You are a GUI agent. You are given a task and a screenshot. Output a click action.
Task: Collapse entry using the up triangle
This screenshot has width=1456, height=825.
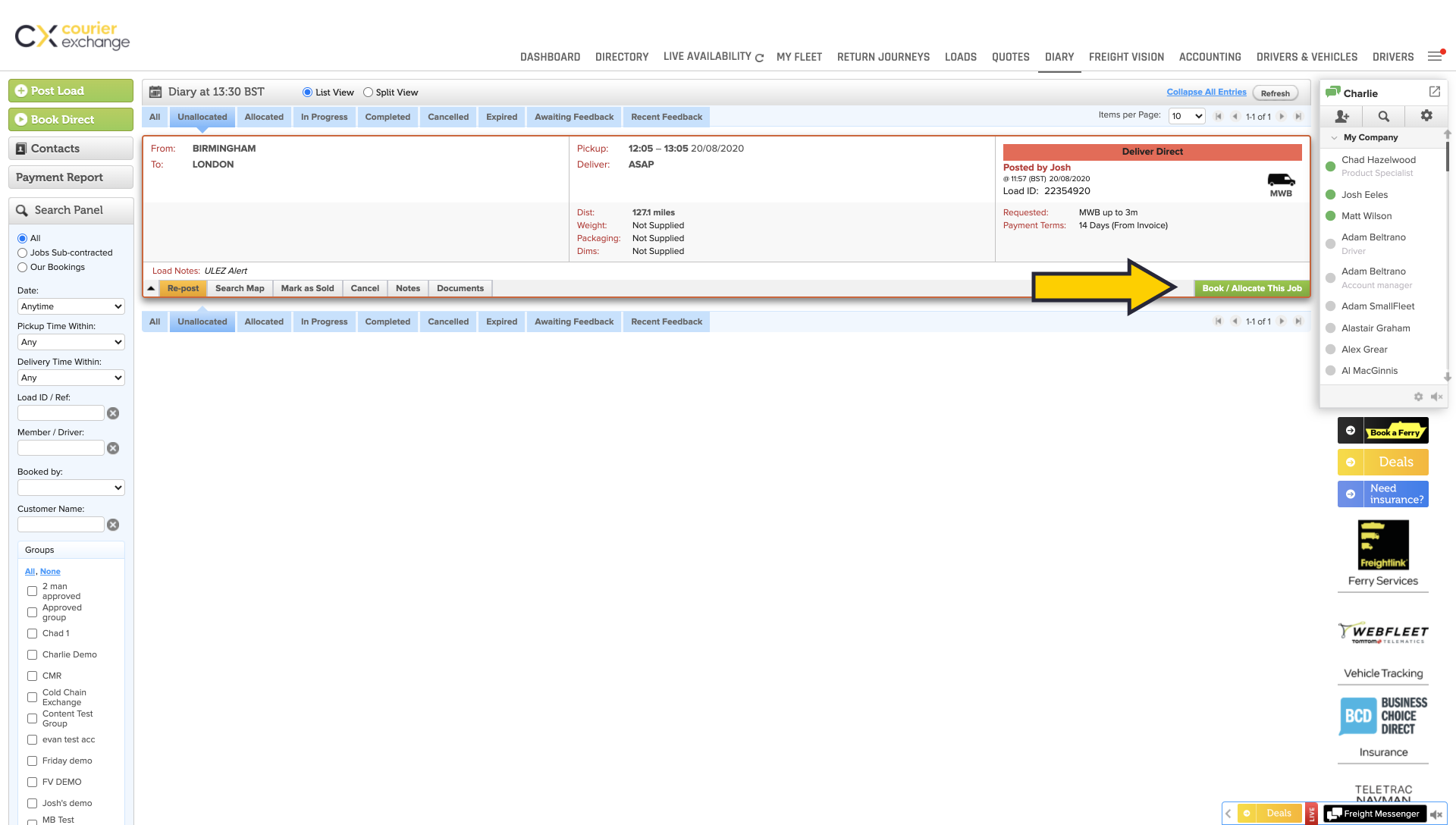tap(151, 288)
